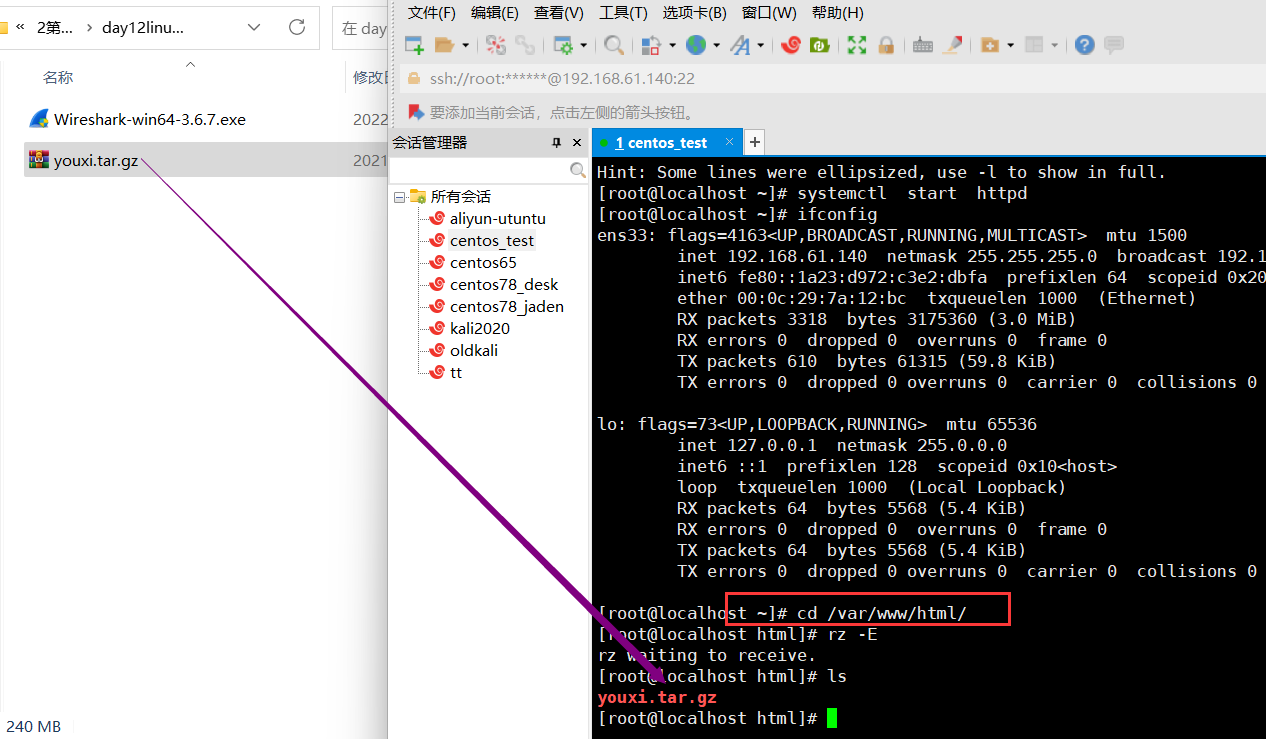Open the dropdown beside new folder plus icon

[1010, 45]
